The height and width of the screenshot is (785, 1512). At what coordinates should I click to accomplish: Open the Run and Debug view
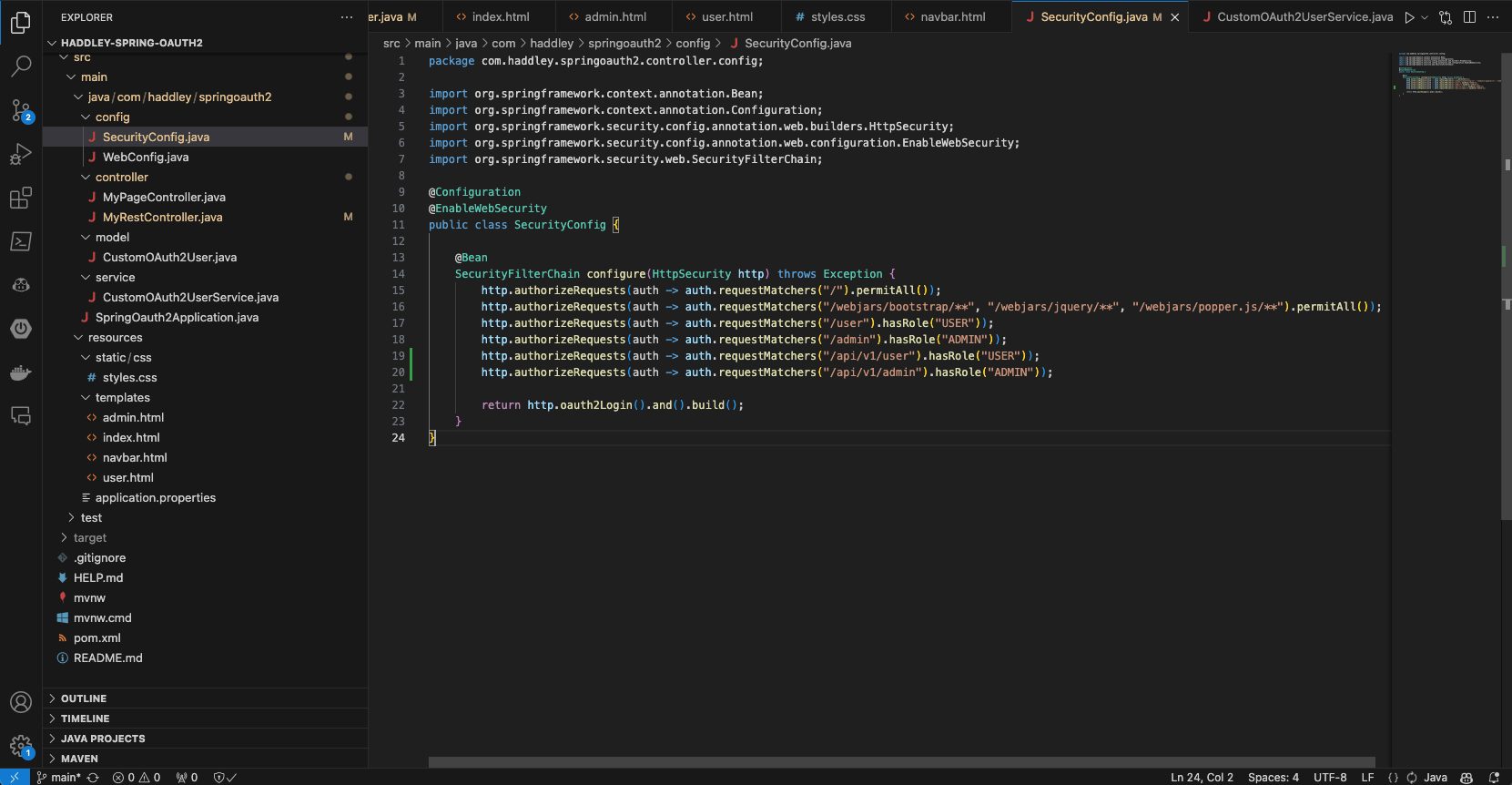click(x=21, y=154)
